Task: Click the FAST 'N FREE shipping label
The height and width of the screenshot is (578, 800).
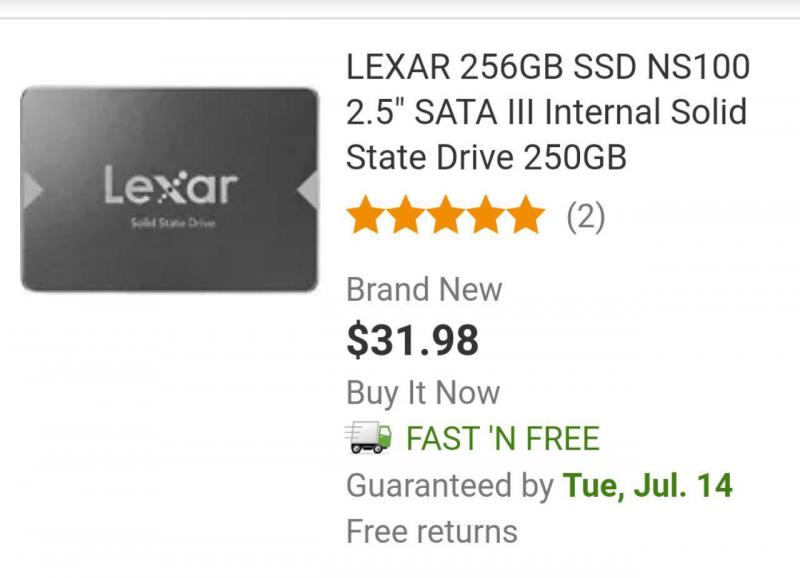Action: 502,438
